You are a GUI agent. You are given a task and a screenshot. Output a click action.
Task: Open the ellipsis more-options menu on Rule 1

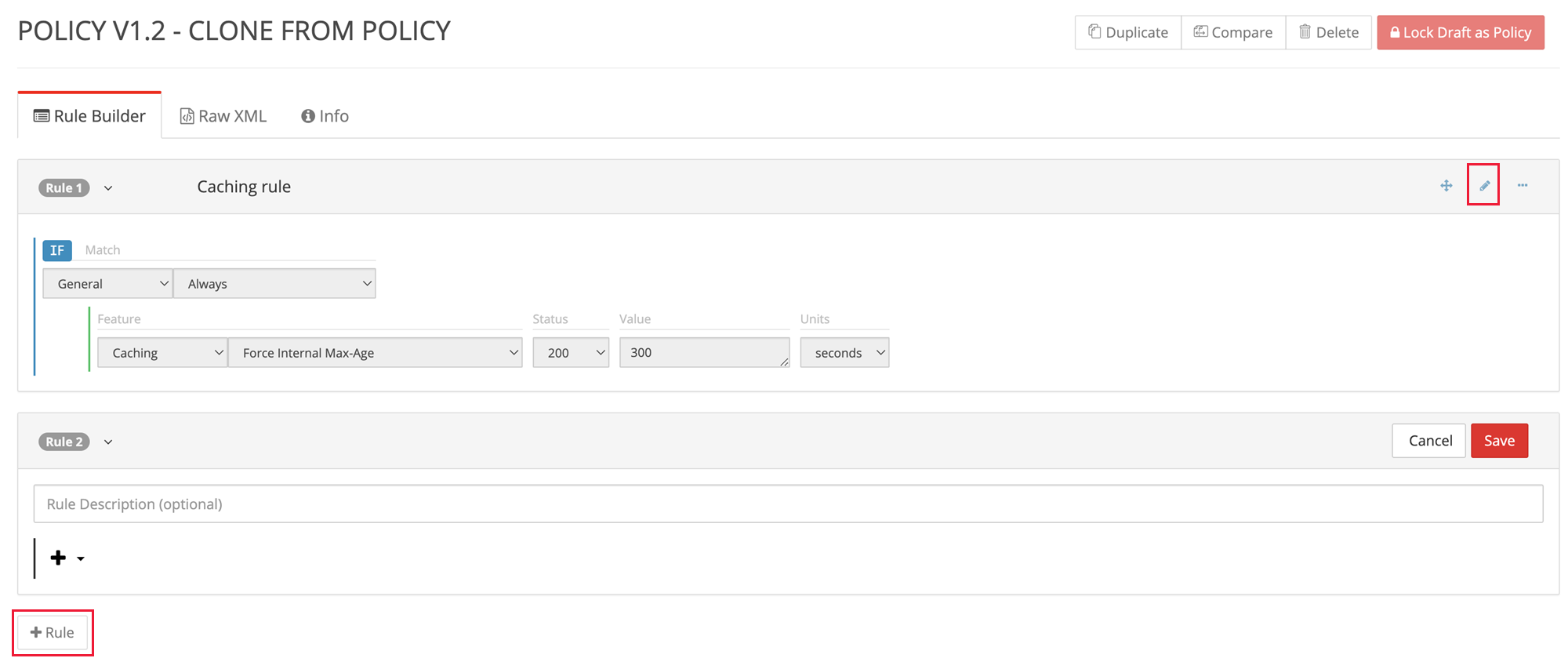point(1523,186)
